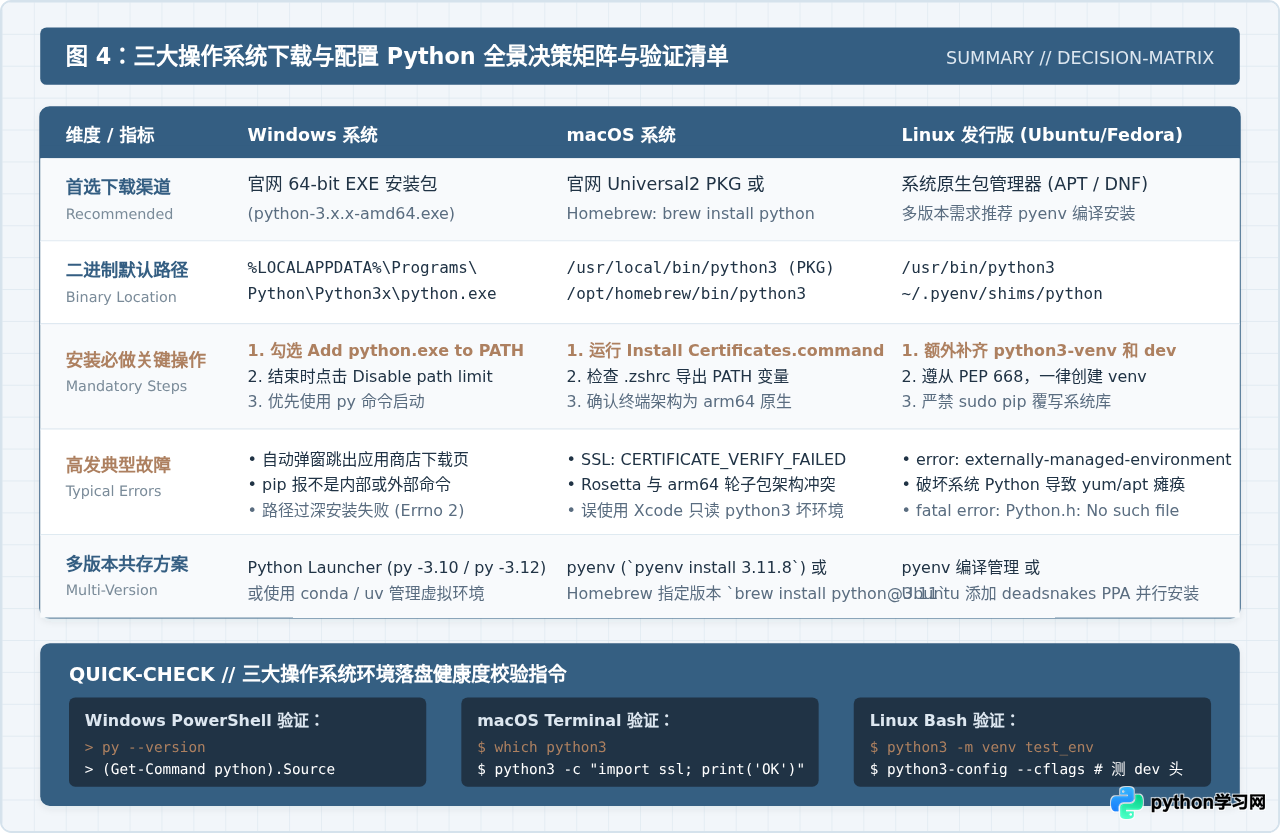1280x834 pixels.
Task: Click "1. 勾选 Add python.exe to PATH"
Action: click(x=386, y=351)
